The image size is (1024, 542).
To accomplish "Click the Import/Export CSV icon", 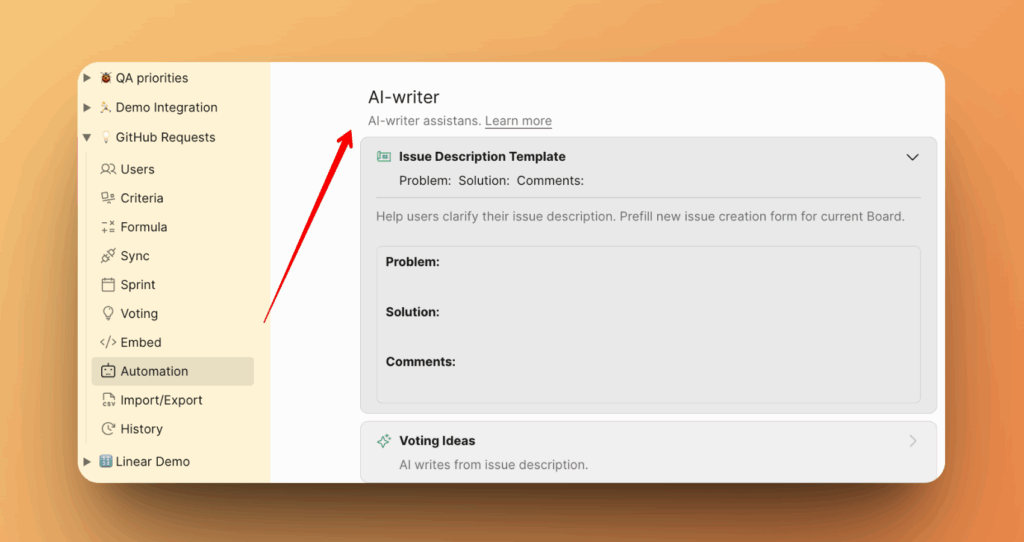I will pyautogui.click(x=108, y=400).
